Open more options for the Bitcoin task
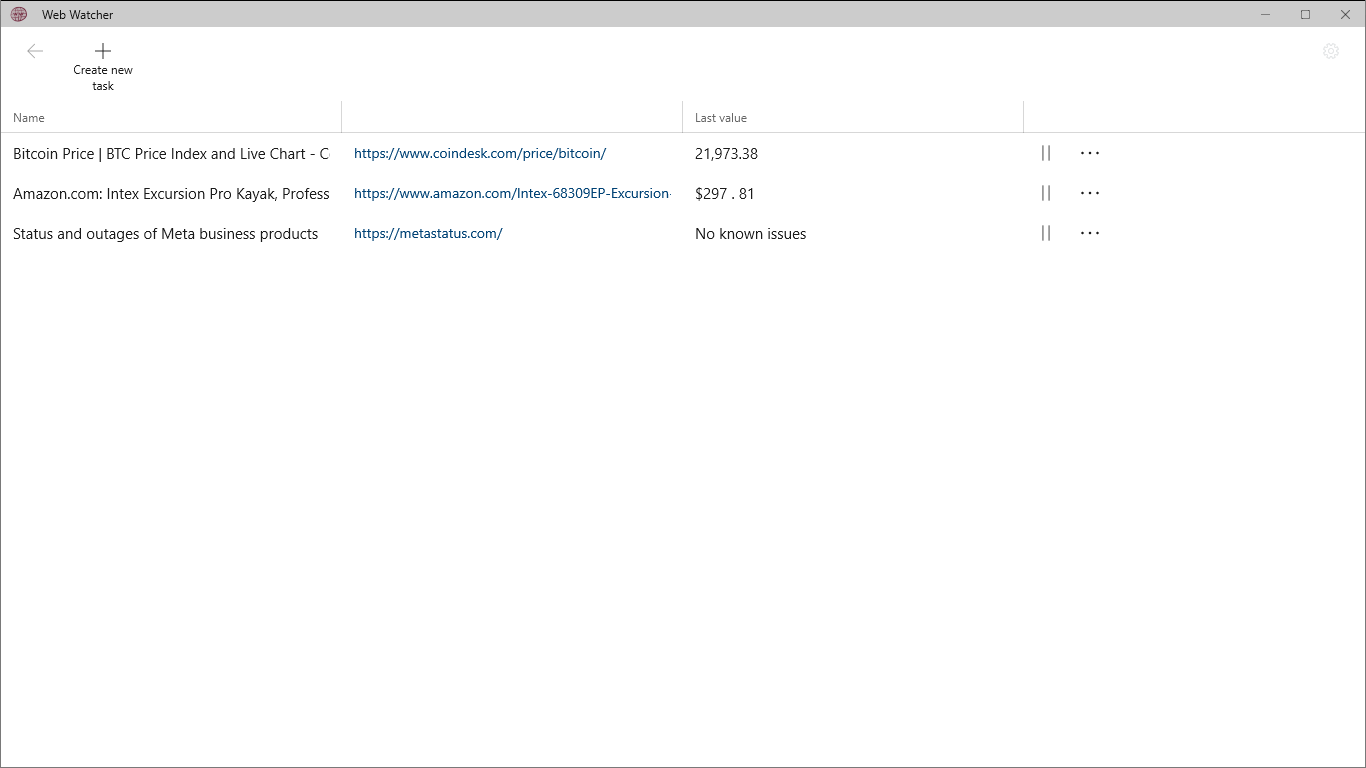This screenshot has height=768, width=1366. coord(1089,153)
